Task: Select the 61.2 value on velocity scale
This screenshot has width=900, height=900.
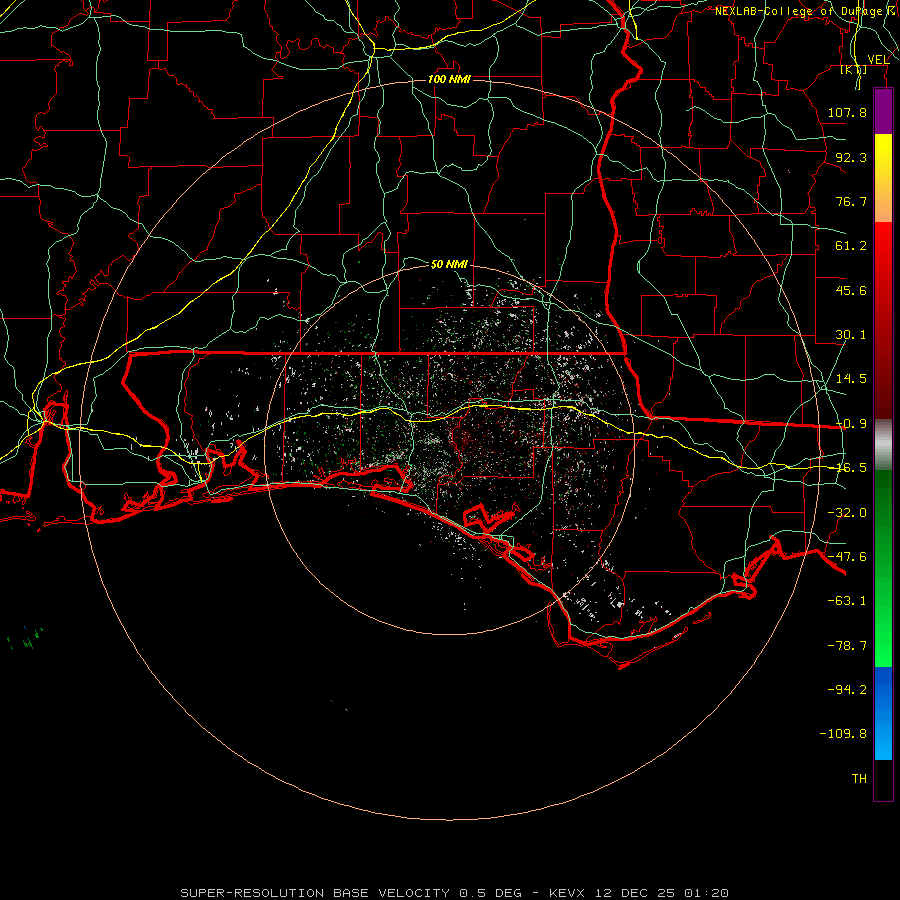Action: tap(851, 246)
